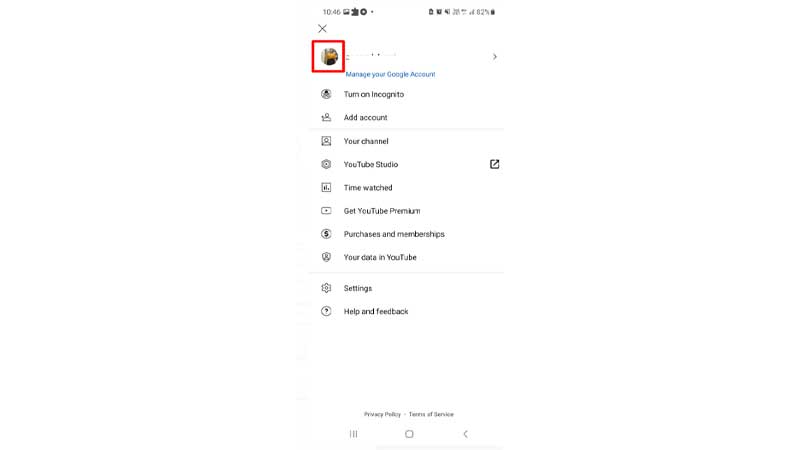Tap the YouTube Studio hexagon icon
The height and width of the screenshot is (450, 800).
pyautogui.click(x=326, y=164)
